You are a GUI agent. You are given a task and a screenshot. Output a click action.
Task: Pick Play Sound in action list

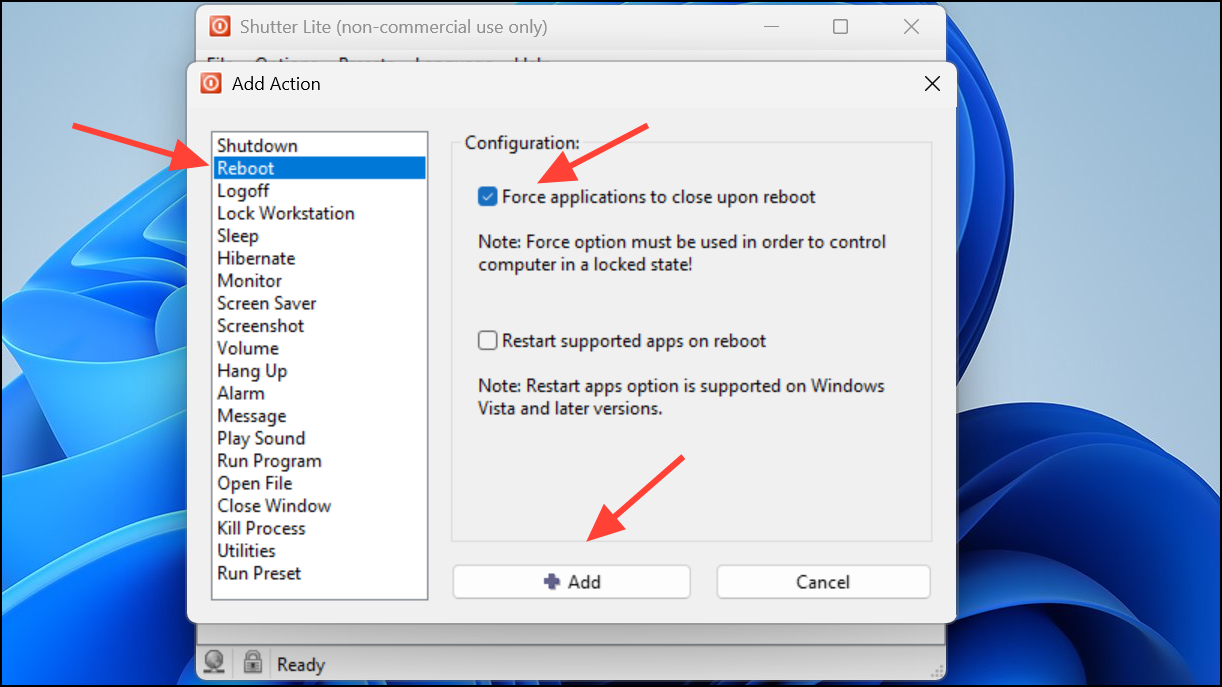320,438
